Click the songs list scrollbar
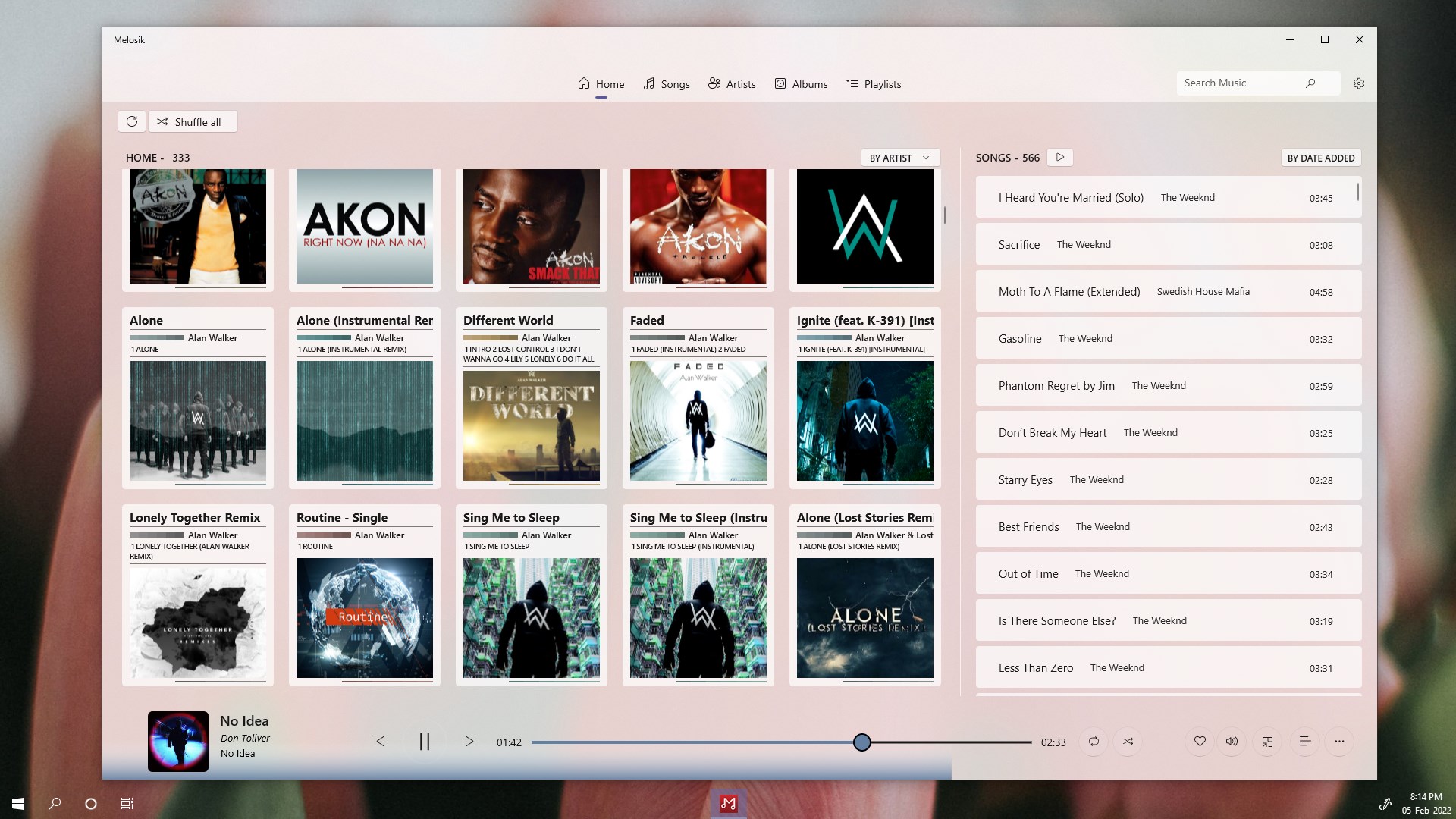Image resolution: width=1456 pixels, height=819 pixels. click(1358, 191)
